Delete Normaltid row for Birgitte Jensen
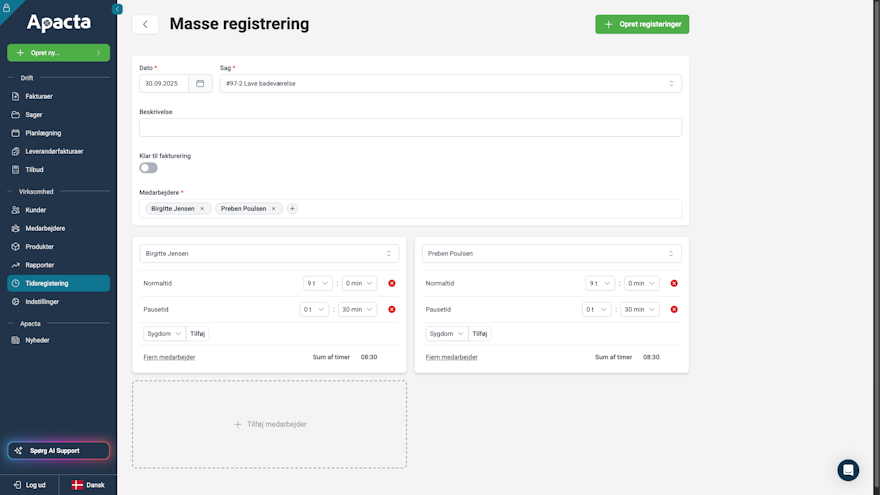Viewport: 880px width, 495px height. (392, 283)
